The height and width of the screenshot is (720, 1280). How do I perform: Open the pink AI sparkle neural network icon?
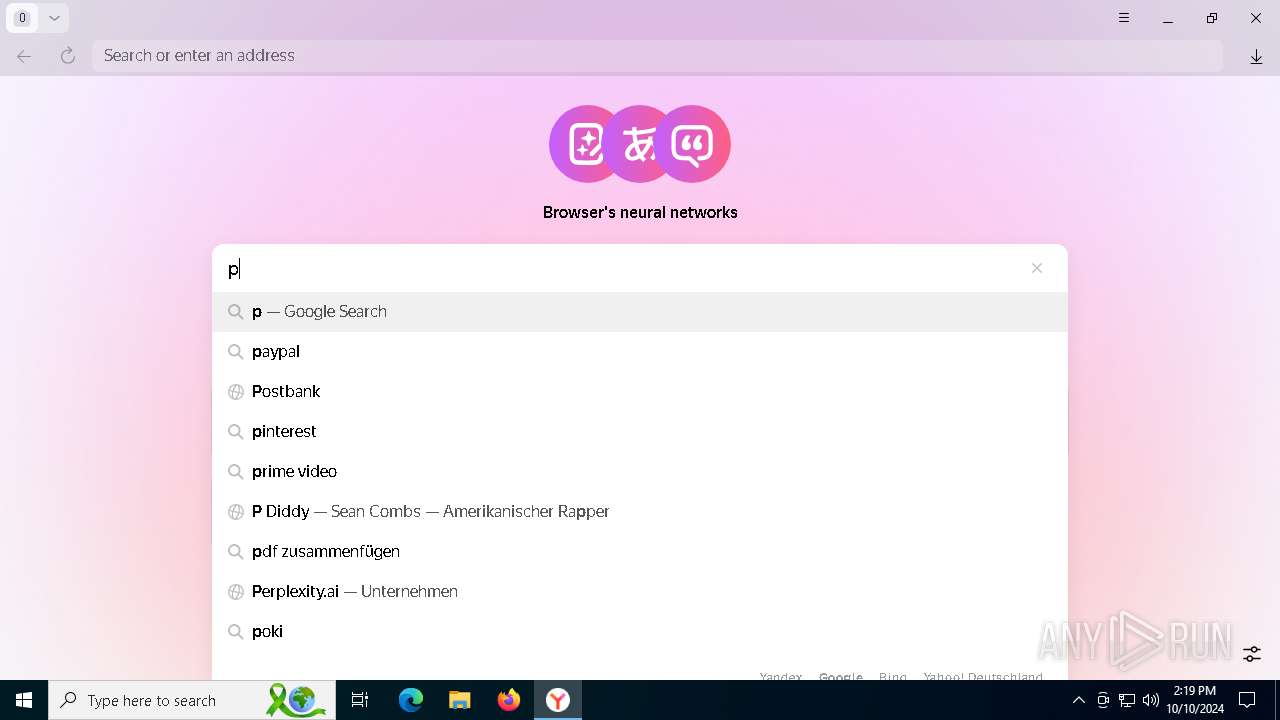pos(580,144)
